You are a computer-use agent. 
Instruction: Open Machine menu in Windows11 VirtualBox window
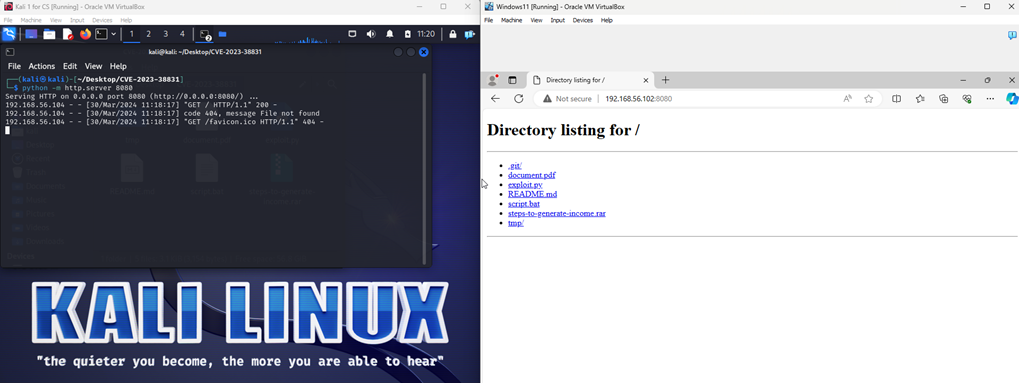click(x=511, y=20)
